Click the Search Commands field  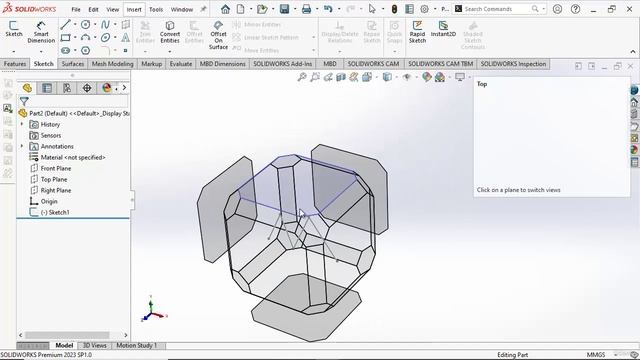click(499, 9)
